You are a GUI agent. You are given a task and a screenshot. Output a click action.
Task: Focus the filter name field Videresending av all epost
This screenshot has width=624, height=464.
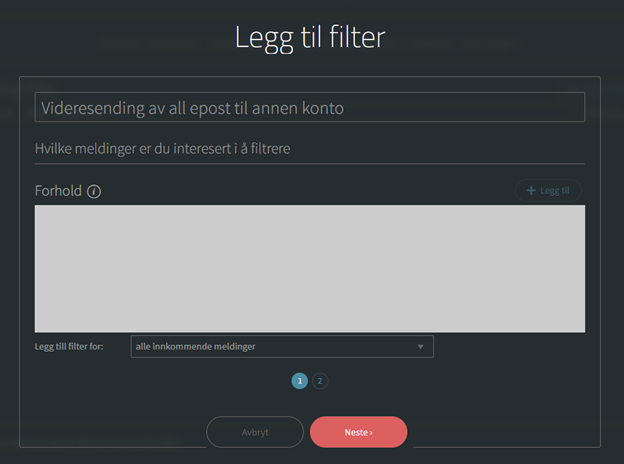click(310, 107)
